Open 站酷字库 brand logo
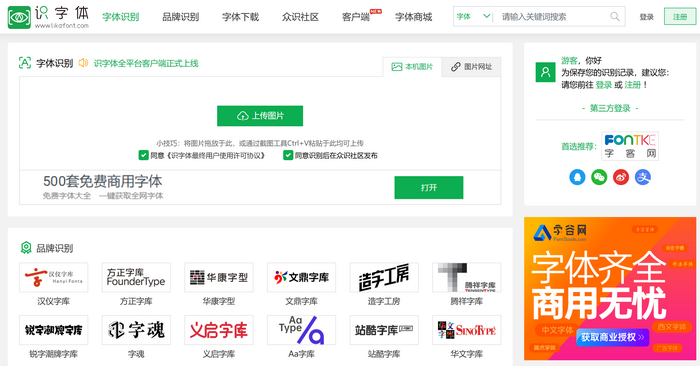 pyautogui.click(x=384, y=330)
